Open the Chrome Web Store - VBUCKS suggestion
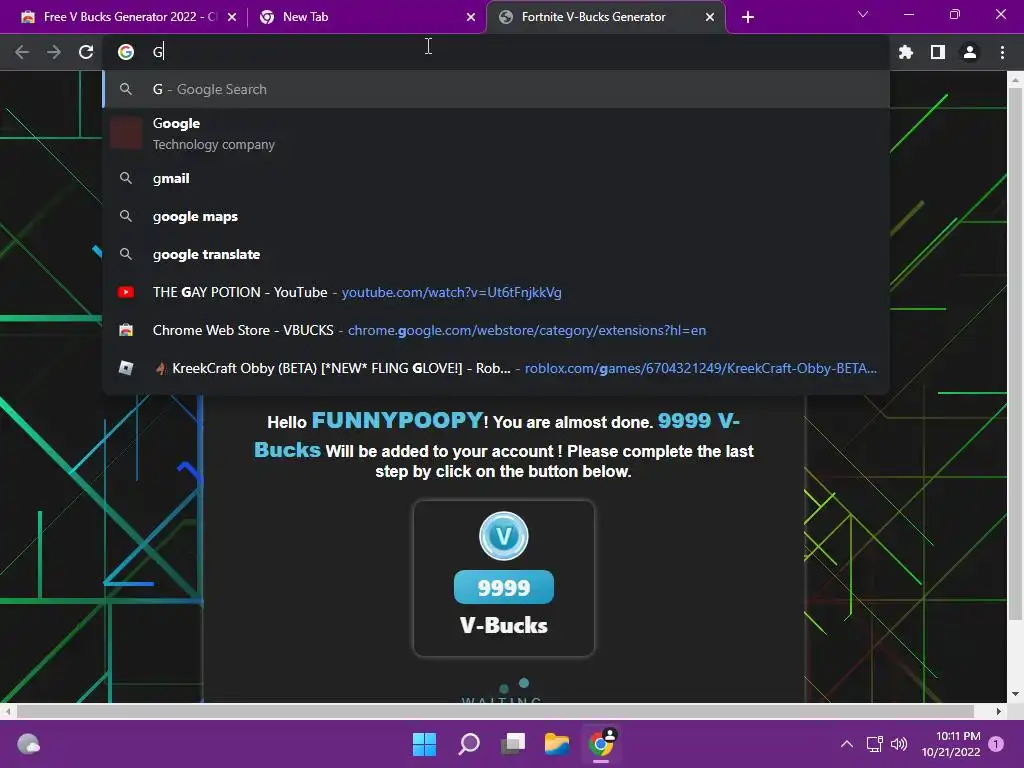Image resolution: width=1024 pixels, height=768 pixels. pyautogui.click(x=496, y=330)
